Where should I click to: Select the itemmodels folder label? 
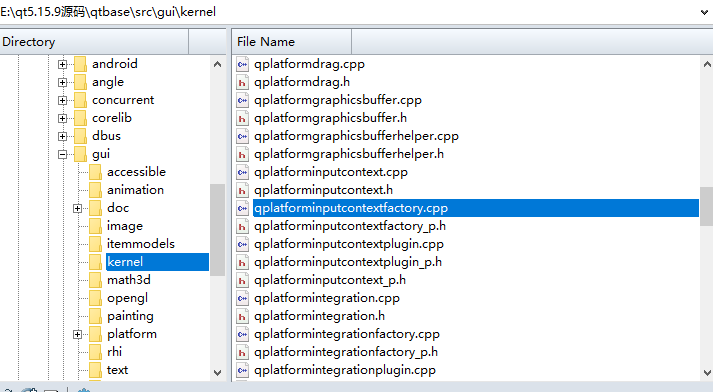point(141,244)
